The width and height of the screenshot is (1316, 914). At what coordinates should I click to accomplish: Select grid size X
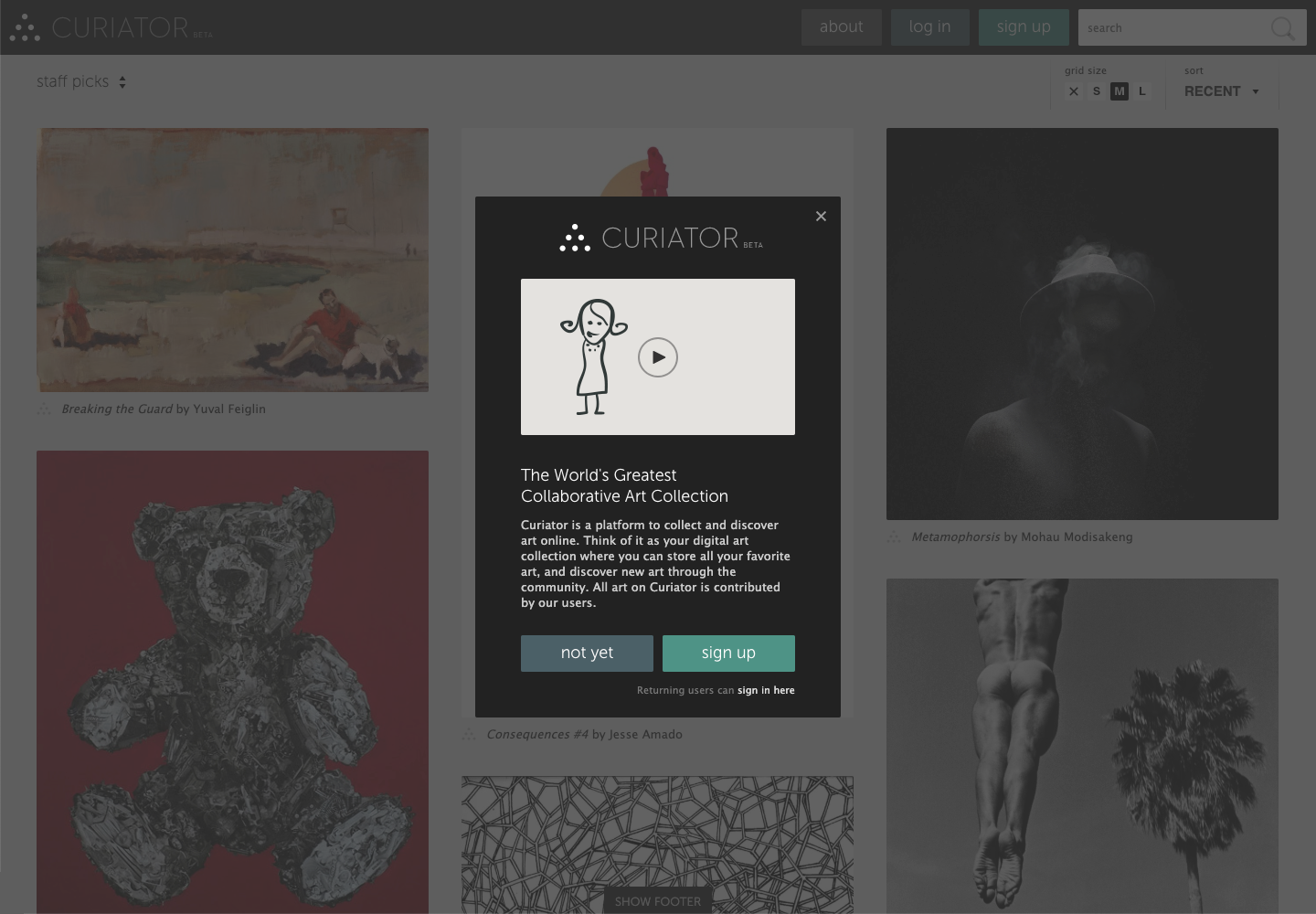tap(1074, 91)
